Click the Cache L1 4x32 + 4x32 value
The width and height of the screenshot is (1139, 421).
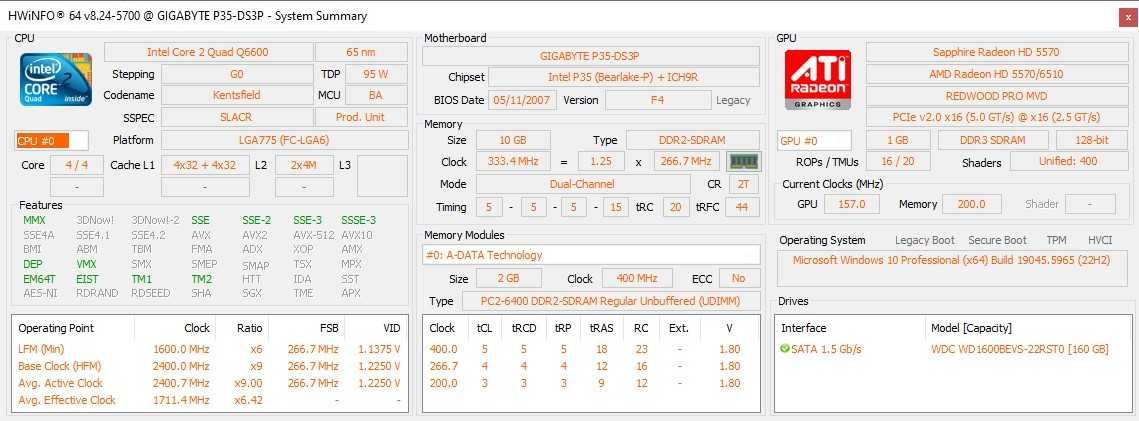pyautogui.click(x=205, y=165)
